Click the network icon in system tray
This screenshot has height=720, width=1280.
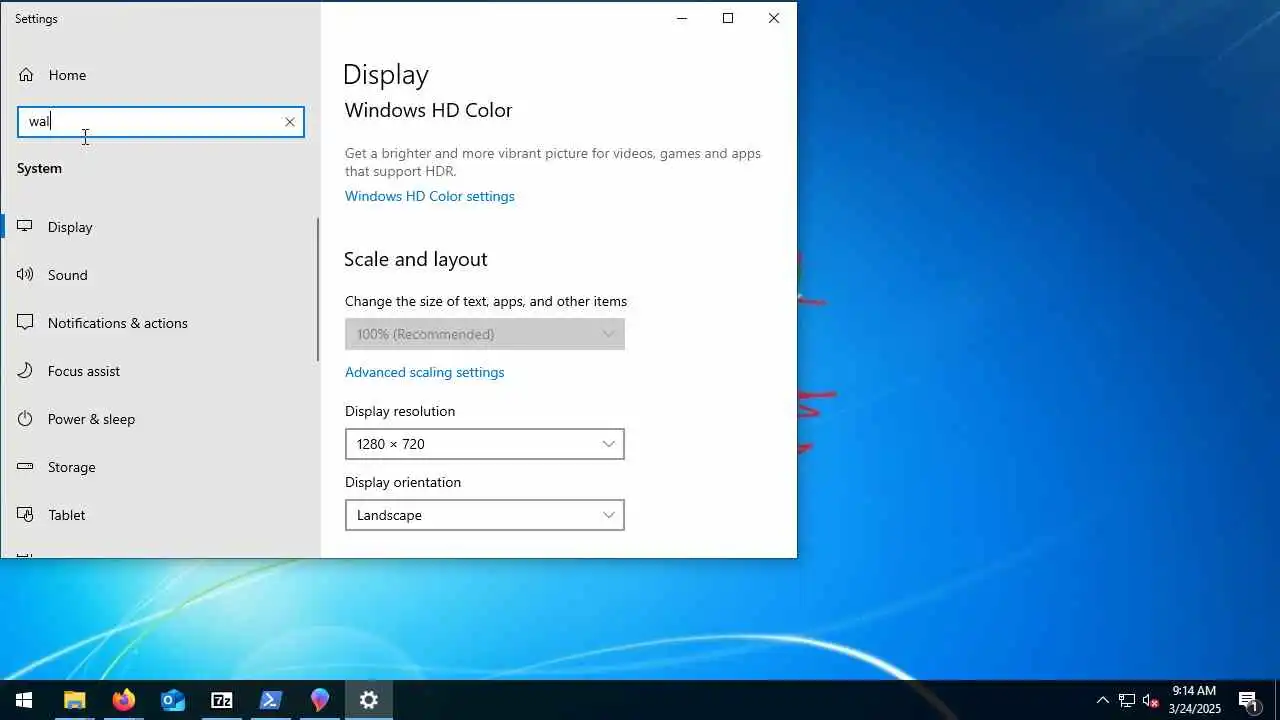click(x=1127, y=700)
